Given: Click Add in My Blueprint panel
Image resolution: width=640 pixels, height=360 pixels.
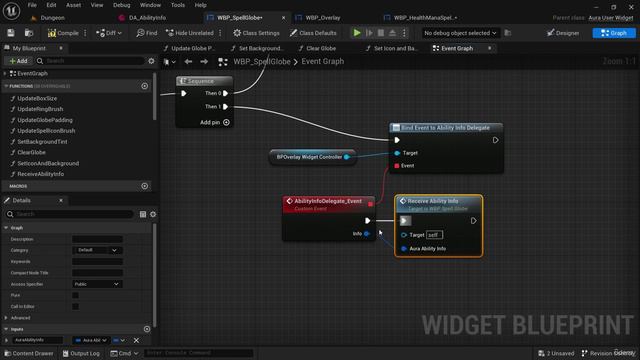Looking at the screenshot, I should (18, 61).
